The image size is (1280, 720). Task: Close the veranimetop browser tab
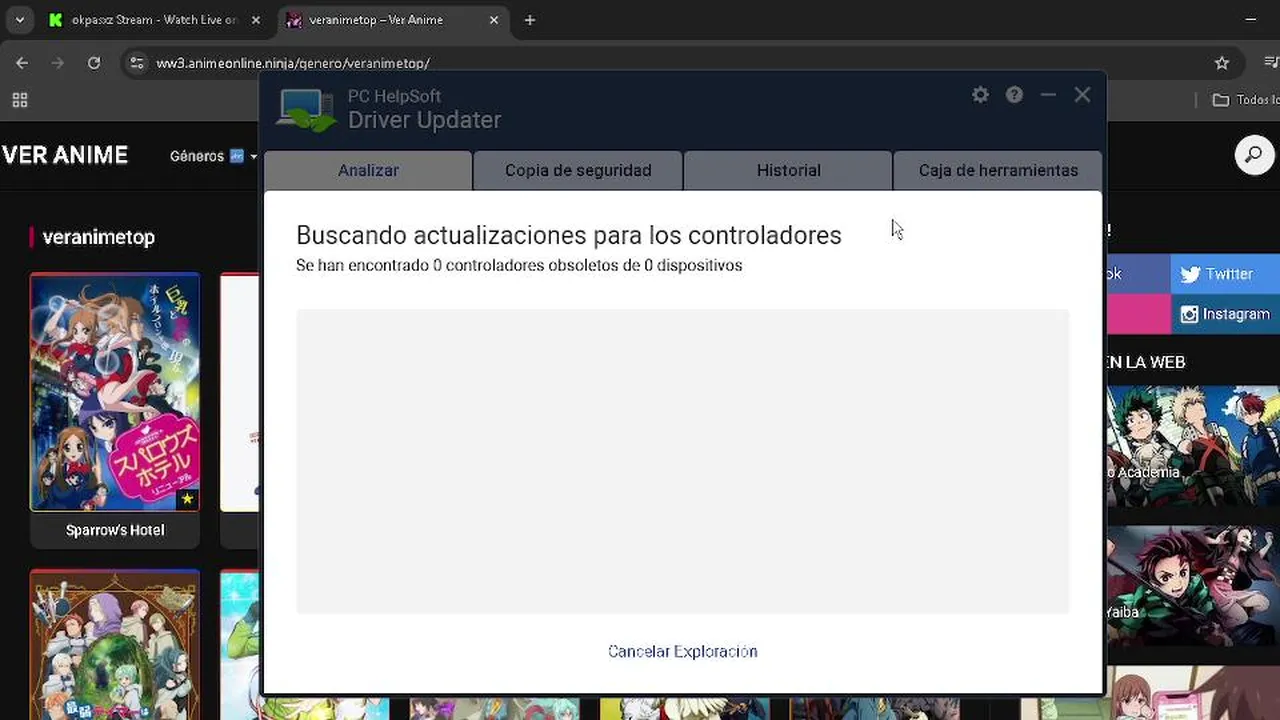click(494, 20)
